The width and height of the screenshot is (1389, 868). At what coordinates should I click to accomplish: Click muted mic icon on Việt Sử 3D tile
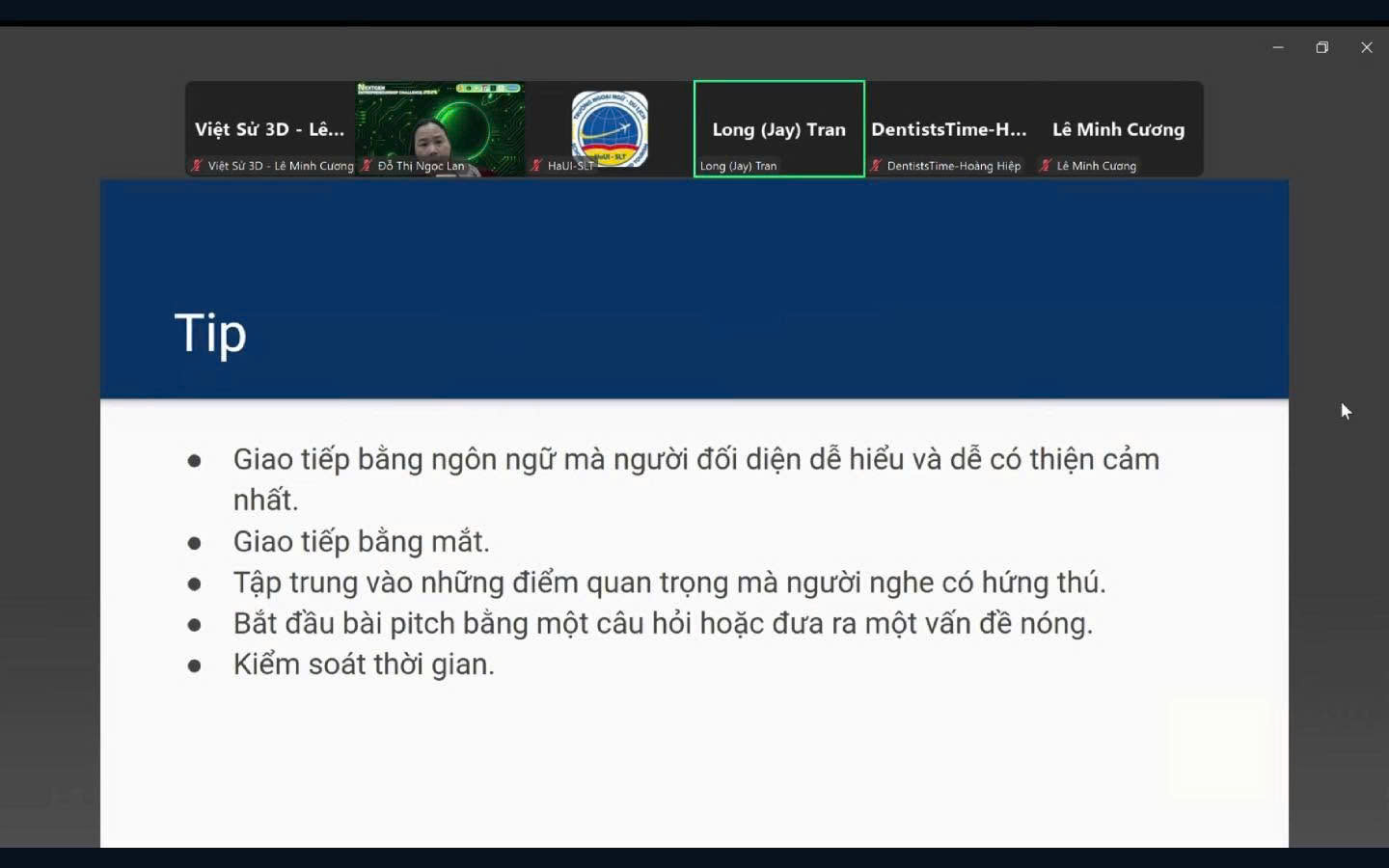pos(197,166)
